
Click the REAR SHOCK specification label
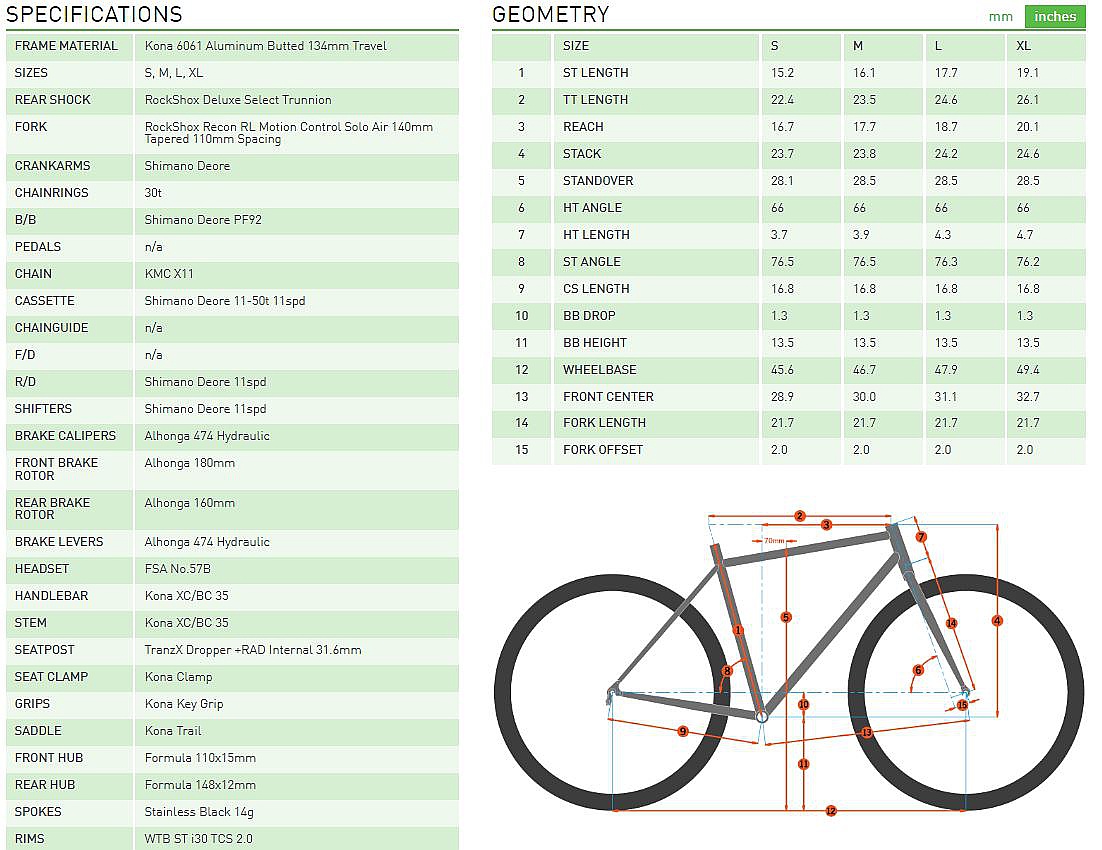[53, 100]
